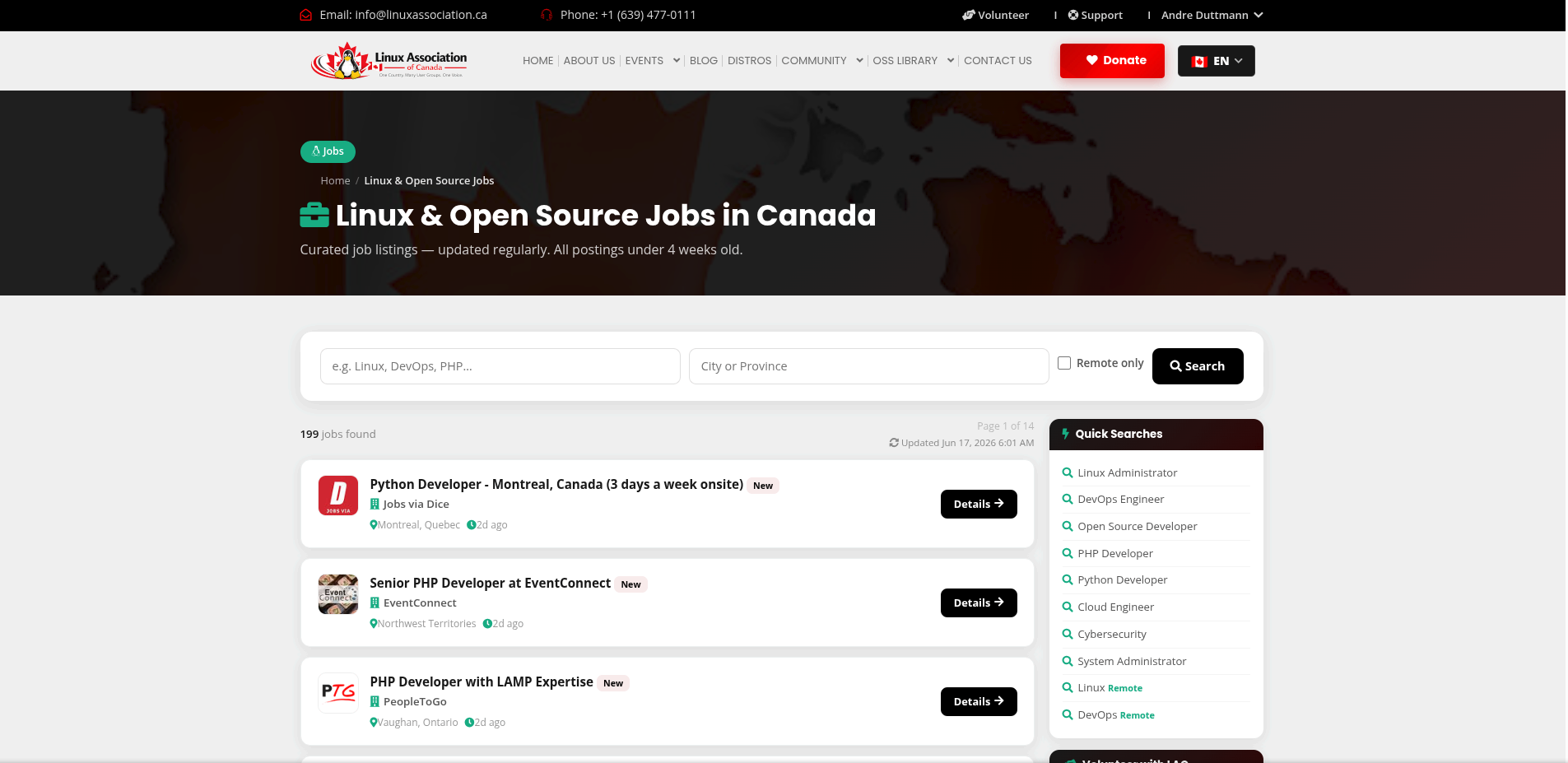
Task: Open the About Us menu item
Action: point(589,61)
